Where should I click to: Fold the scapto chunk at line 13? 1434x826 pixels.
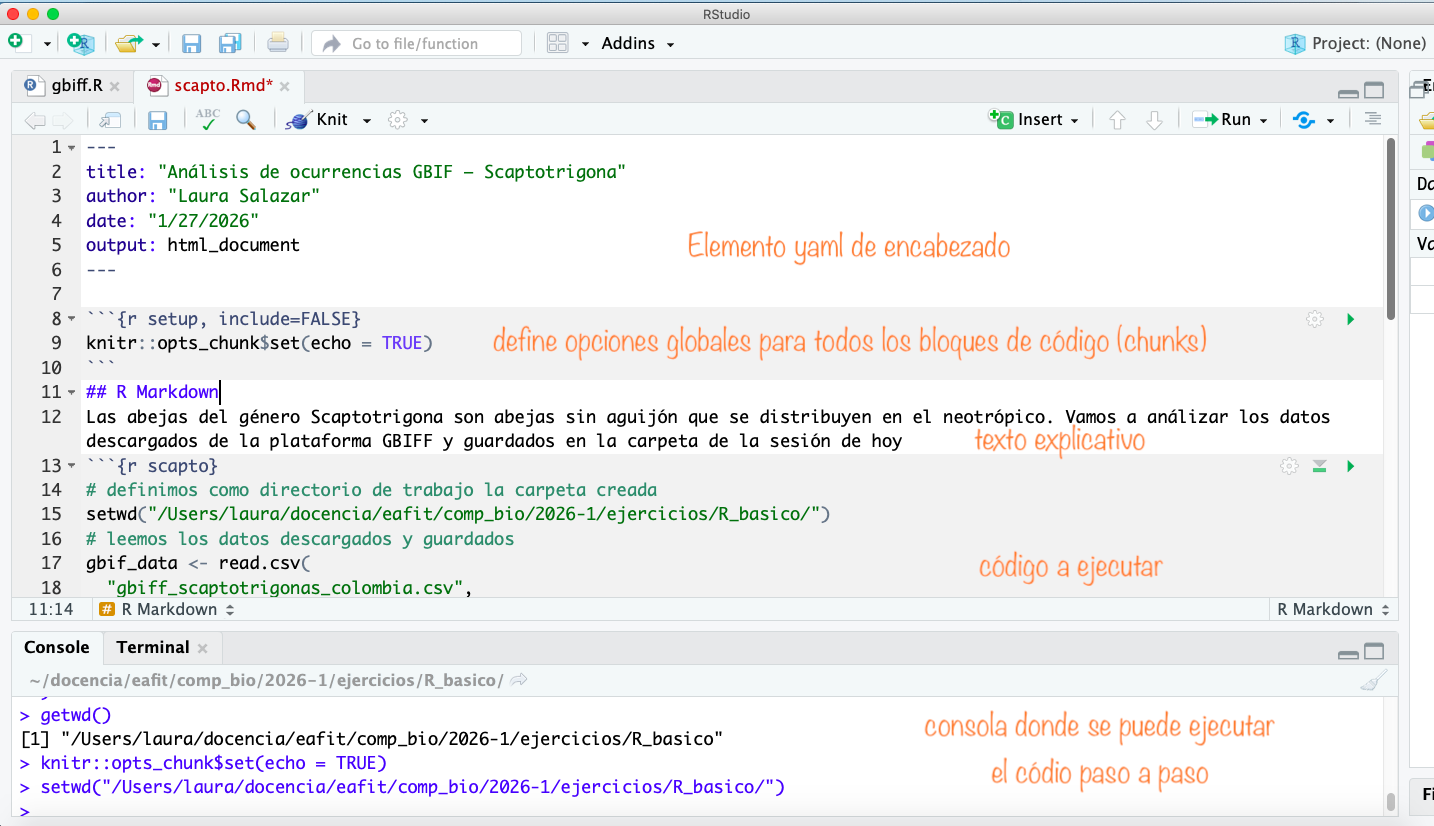[x=71, y=466]
